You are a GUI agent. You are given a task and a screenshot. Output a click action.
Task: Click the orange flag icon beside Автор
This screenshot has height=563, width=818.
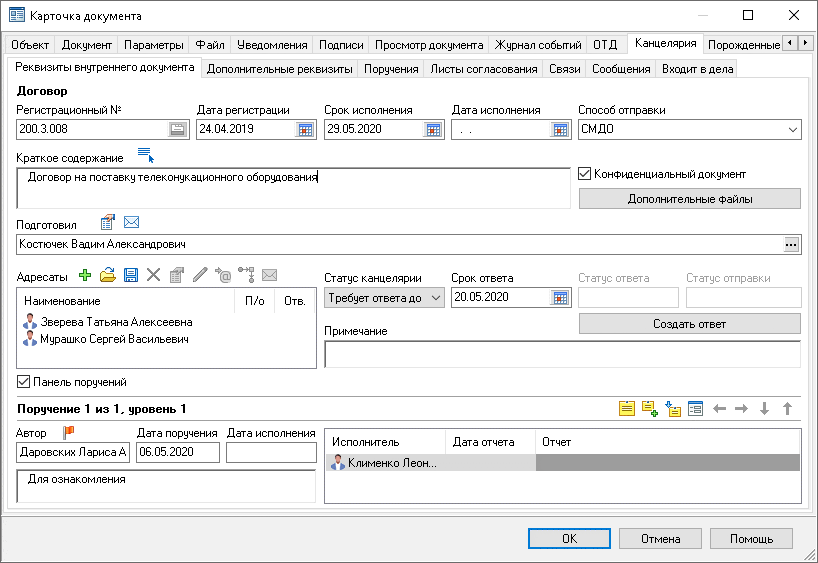pos(69,433)
